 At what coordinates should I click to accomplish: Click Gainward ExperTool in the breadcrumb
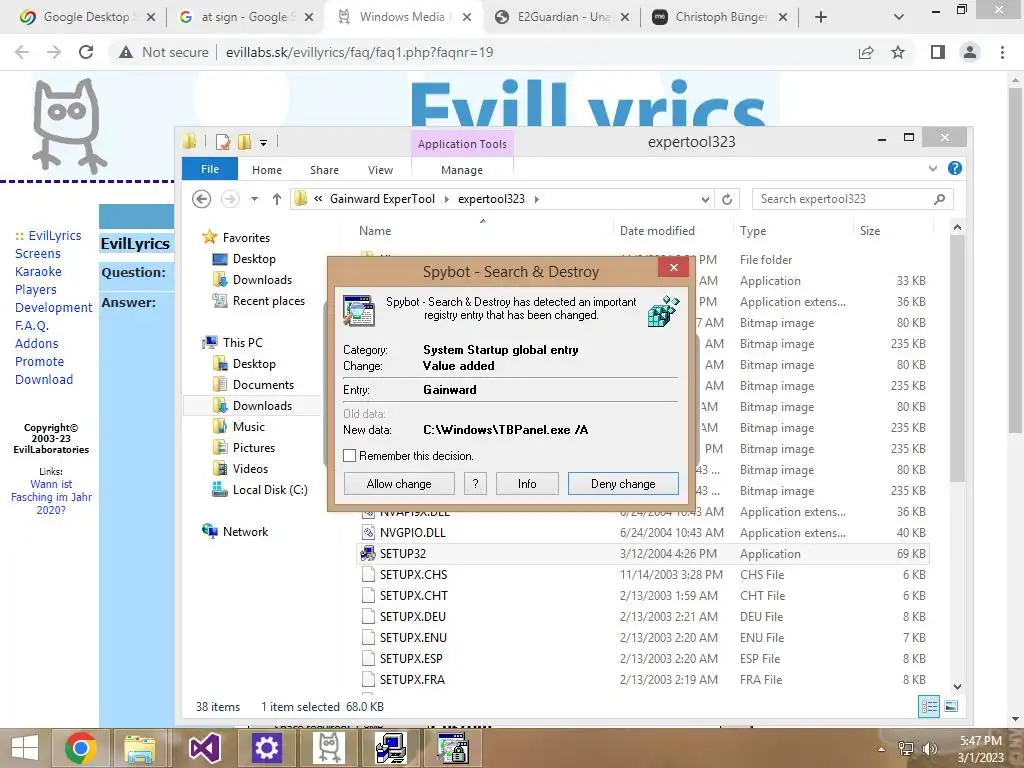coord(382,199)
